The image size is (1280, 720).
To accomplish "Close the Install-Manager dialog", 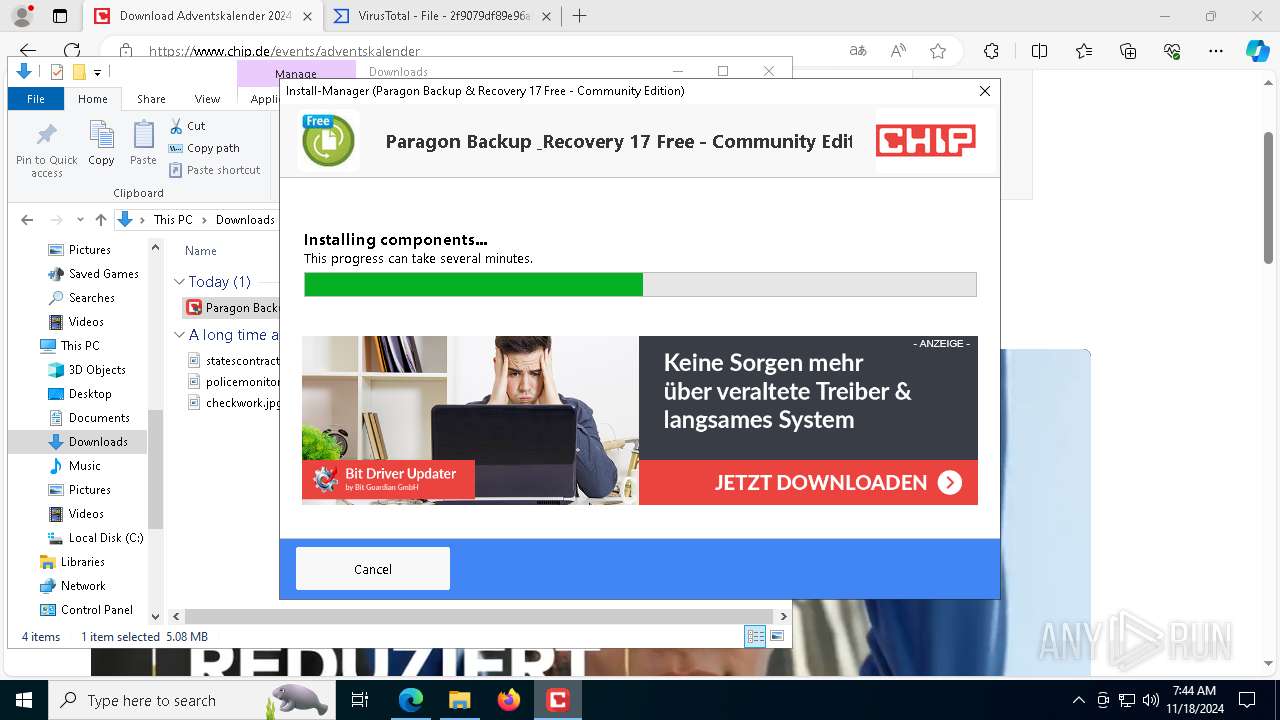I will [985, 91].
